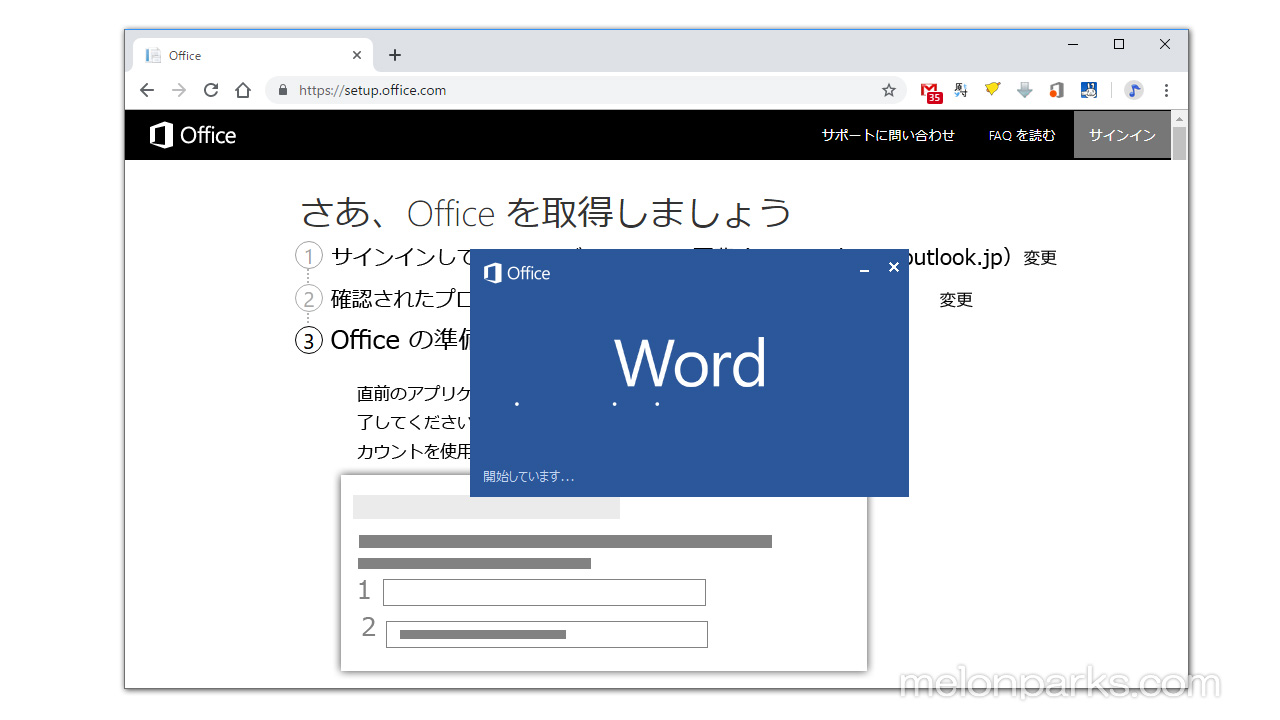
Task: Bookmark this page with the star icon
Action: [x=889, y=90]
